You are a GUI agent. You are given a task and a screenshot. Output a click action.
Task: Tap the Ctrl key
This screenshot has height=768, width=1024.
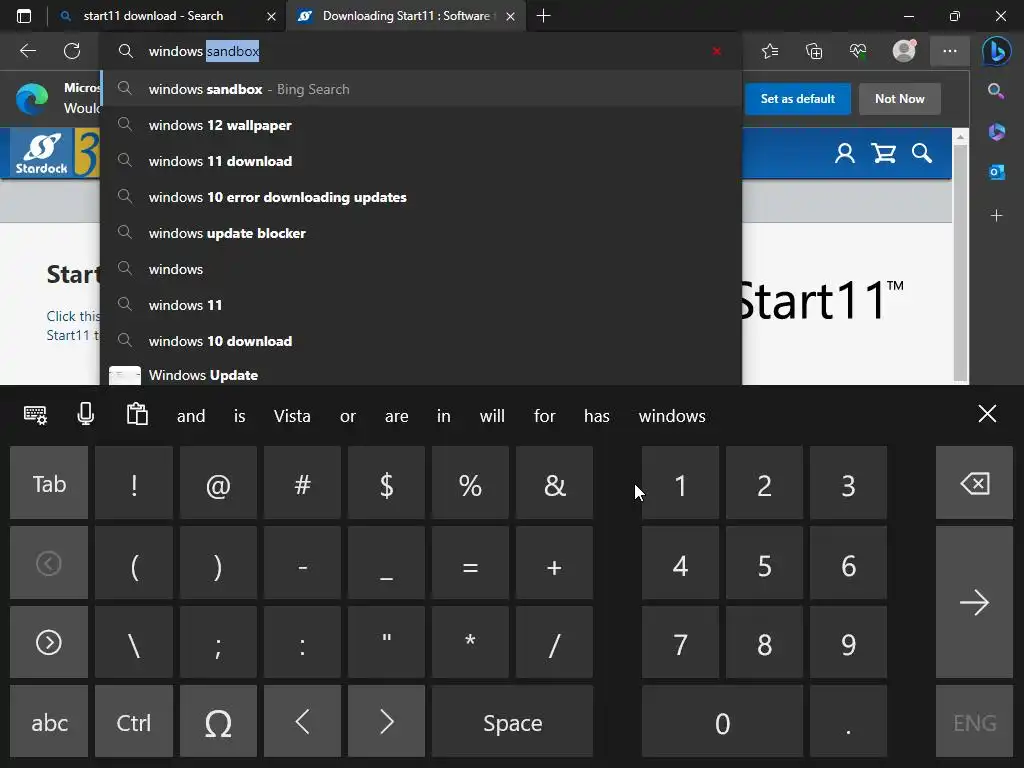tap(133, 722)
